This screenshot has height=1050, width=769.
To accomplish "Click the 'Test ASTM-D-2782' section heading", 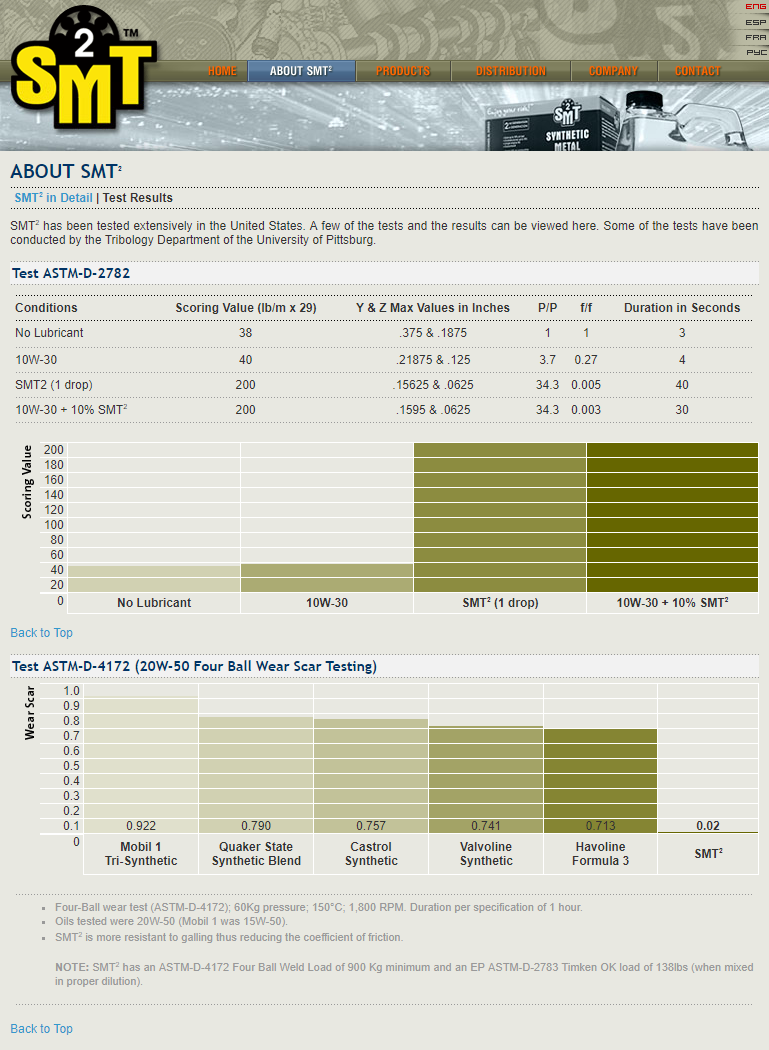I will pos(71,273).
